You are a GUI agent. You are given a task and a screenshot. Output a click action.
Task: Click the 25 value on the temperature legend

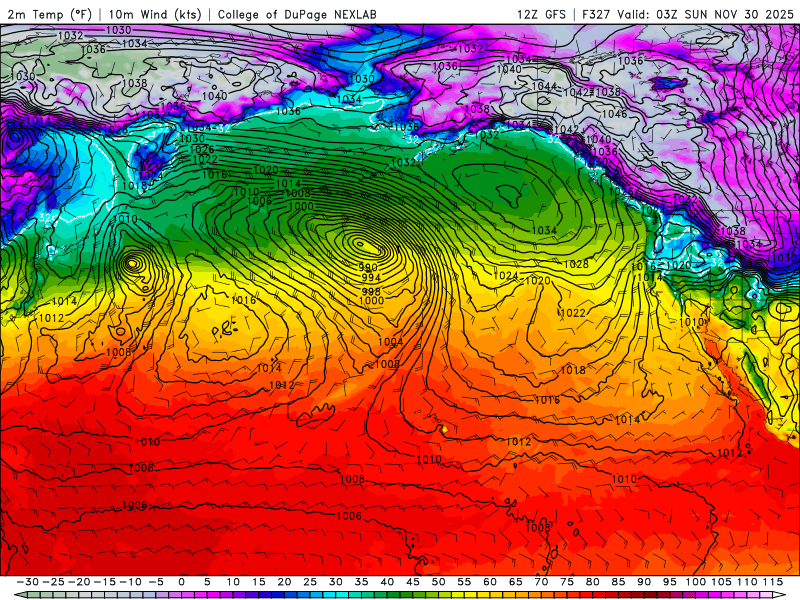pos(310,582)
